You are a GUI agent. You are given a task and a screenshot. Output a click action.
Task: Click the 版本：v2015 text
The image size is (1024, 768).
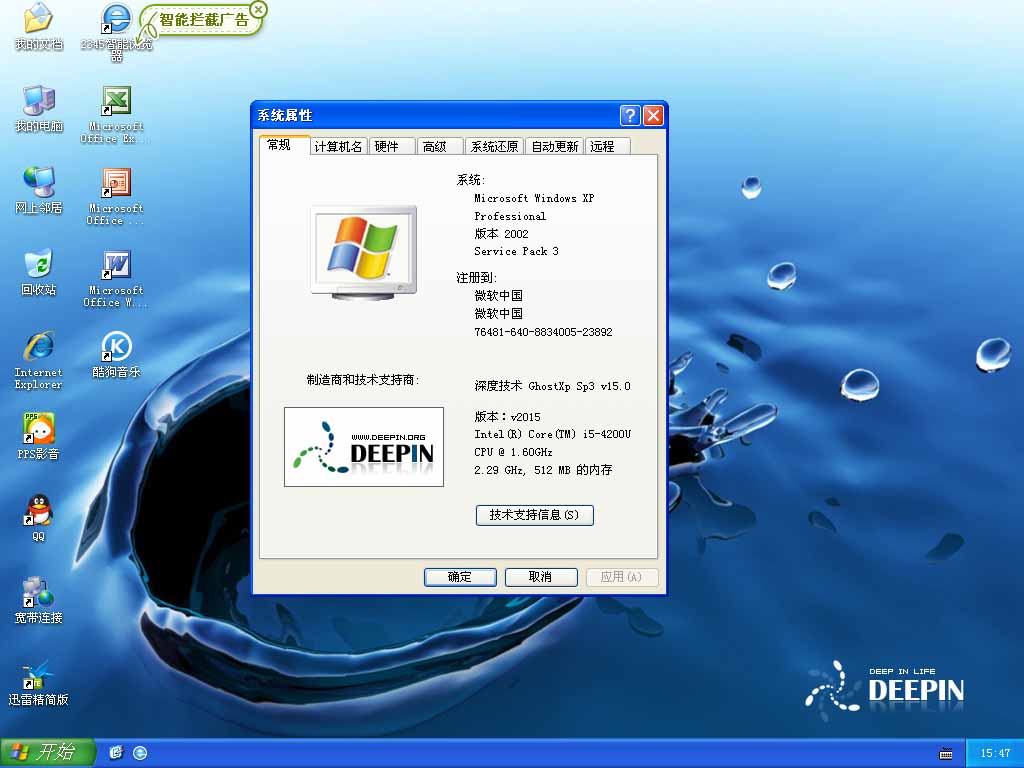pyautogui.click(x=507, y=417)
